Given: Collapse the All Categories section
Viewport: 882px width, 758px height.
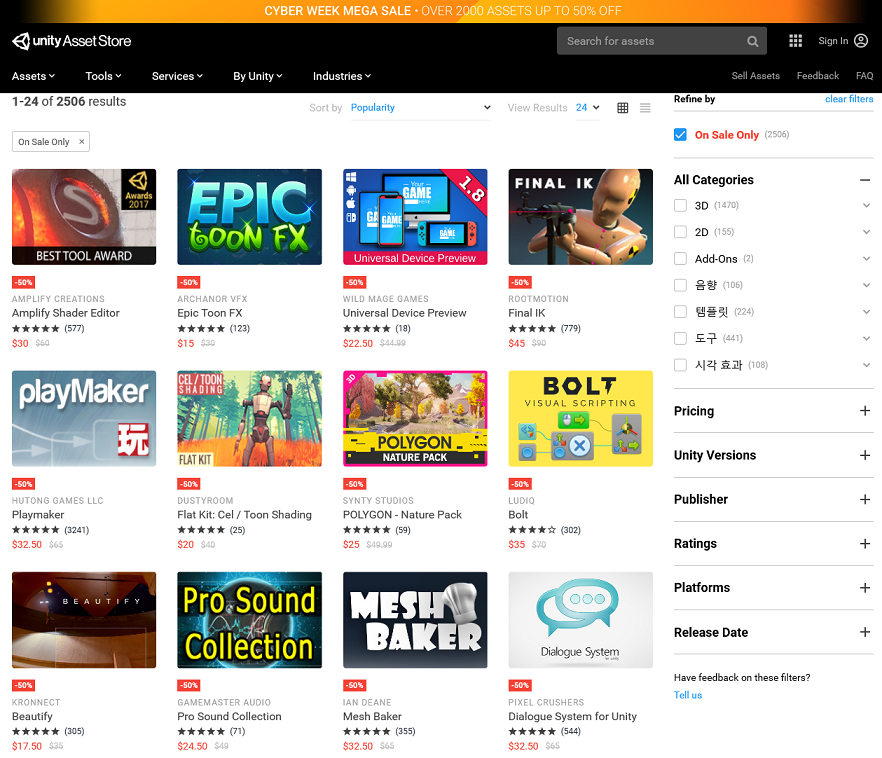Looking at the screenshot, I should click(x=865, y=180).
